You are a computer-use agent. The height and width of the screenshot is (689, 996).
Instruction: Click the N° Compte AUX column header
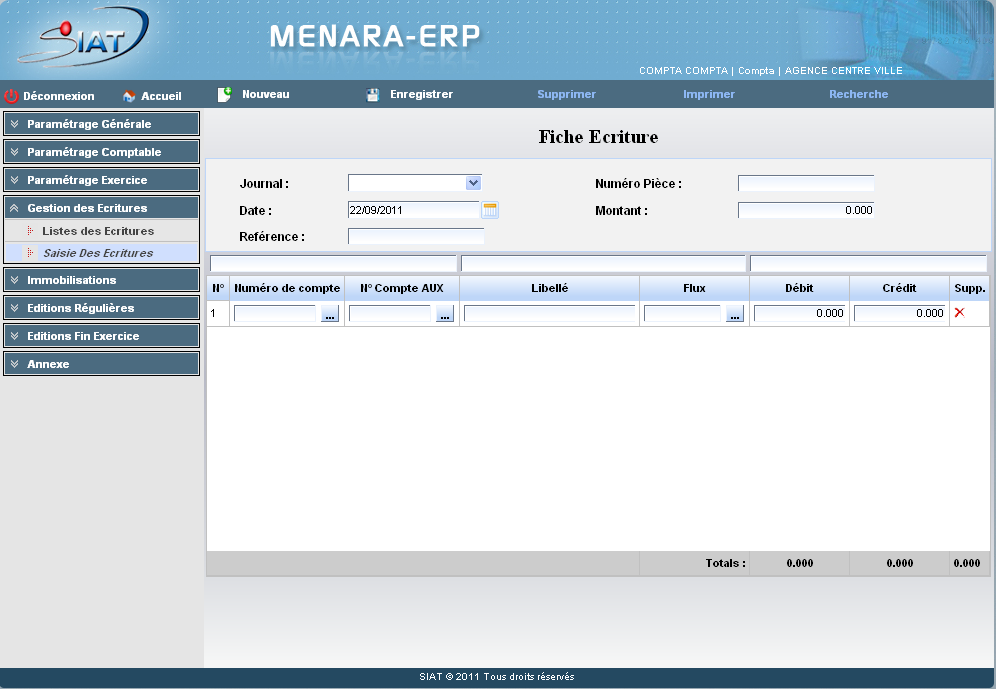(402, 288)
